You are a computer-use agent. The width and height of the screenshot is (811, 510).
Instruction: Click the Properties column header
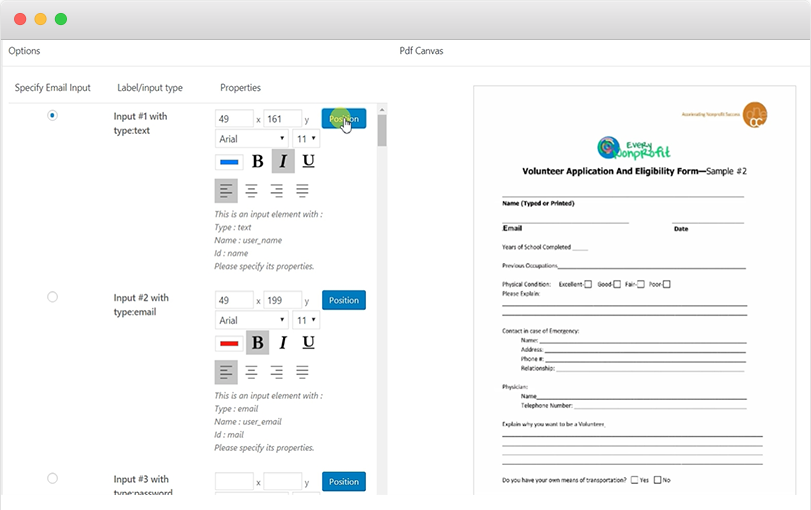[x=241, y=87]
